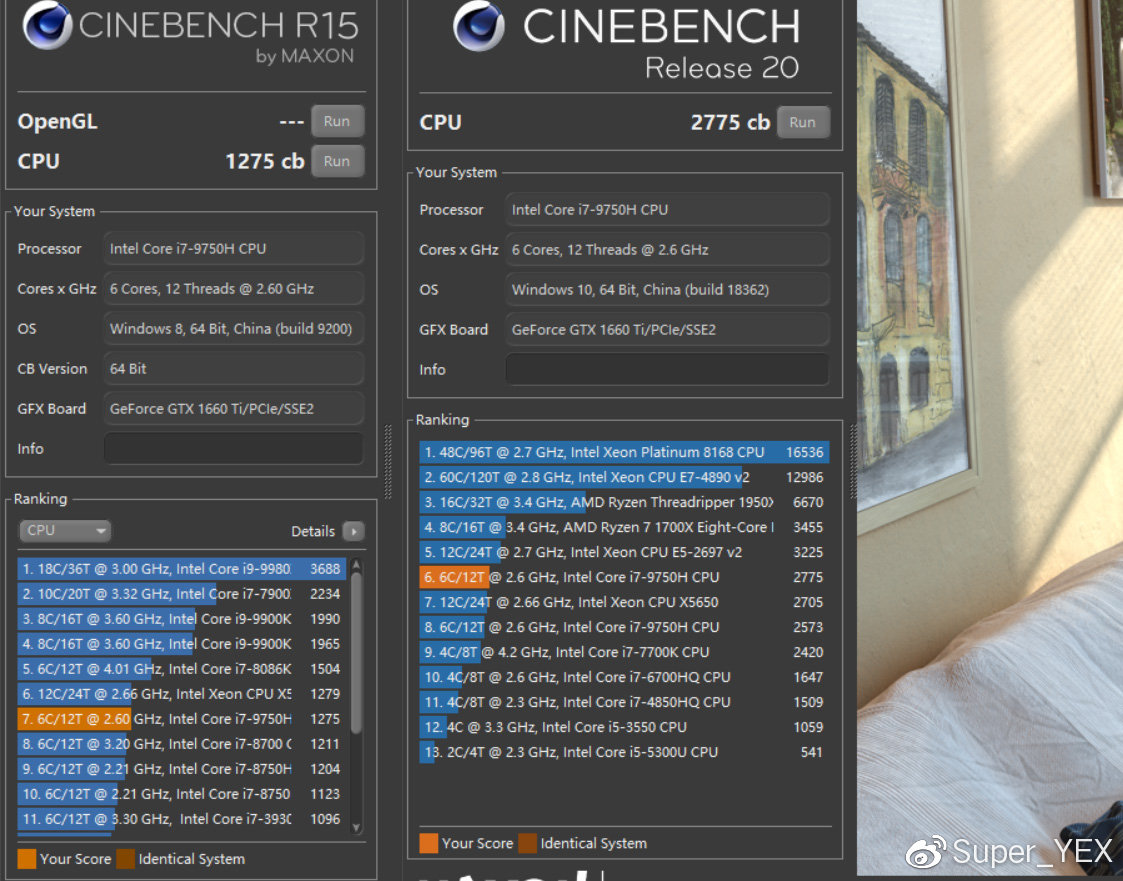
Task: Click the Cinebench R15 logo sphere icon
Action: (x=47, y=25)
